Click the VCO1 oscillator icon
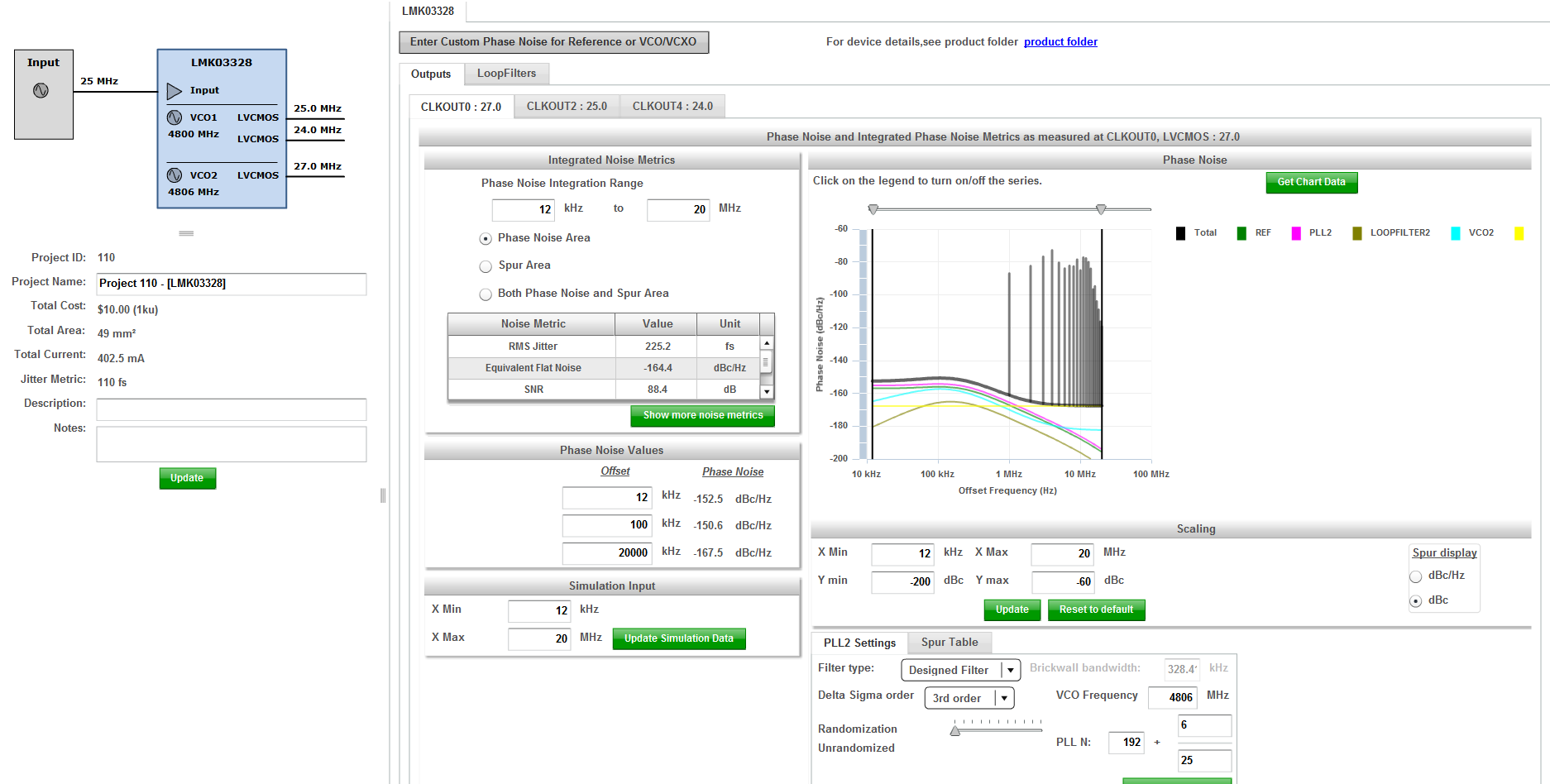 (x=175, y=117)
